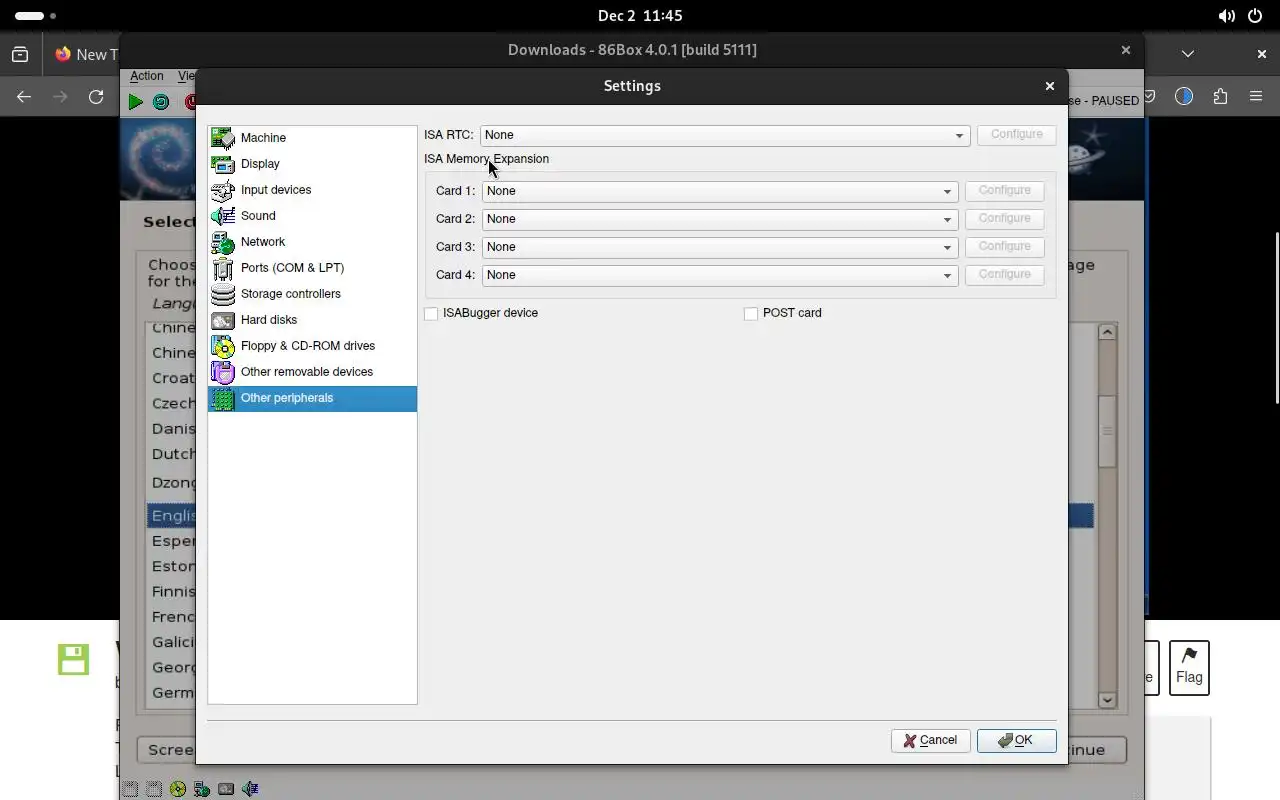Open the Card 1 memory expansion dropdown

tap(720, 191)
